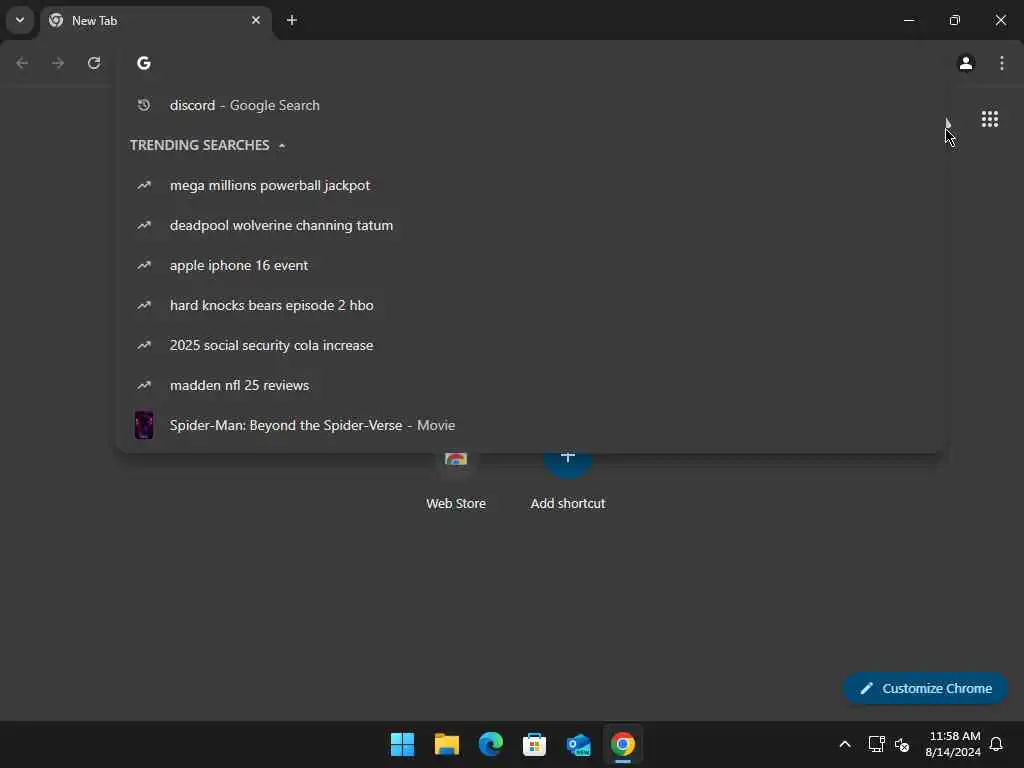Screen dimensions: 1024x768
Task: Select deadpool wolverine channing tatum suggestion
Action: pyautogui.click(x=530, y=225)
